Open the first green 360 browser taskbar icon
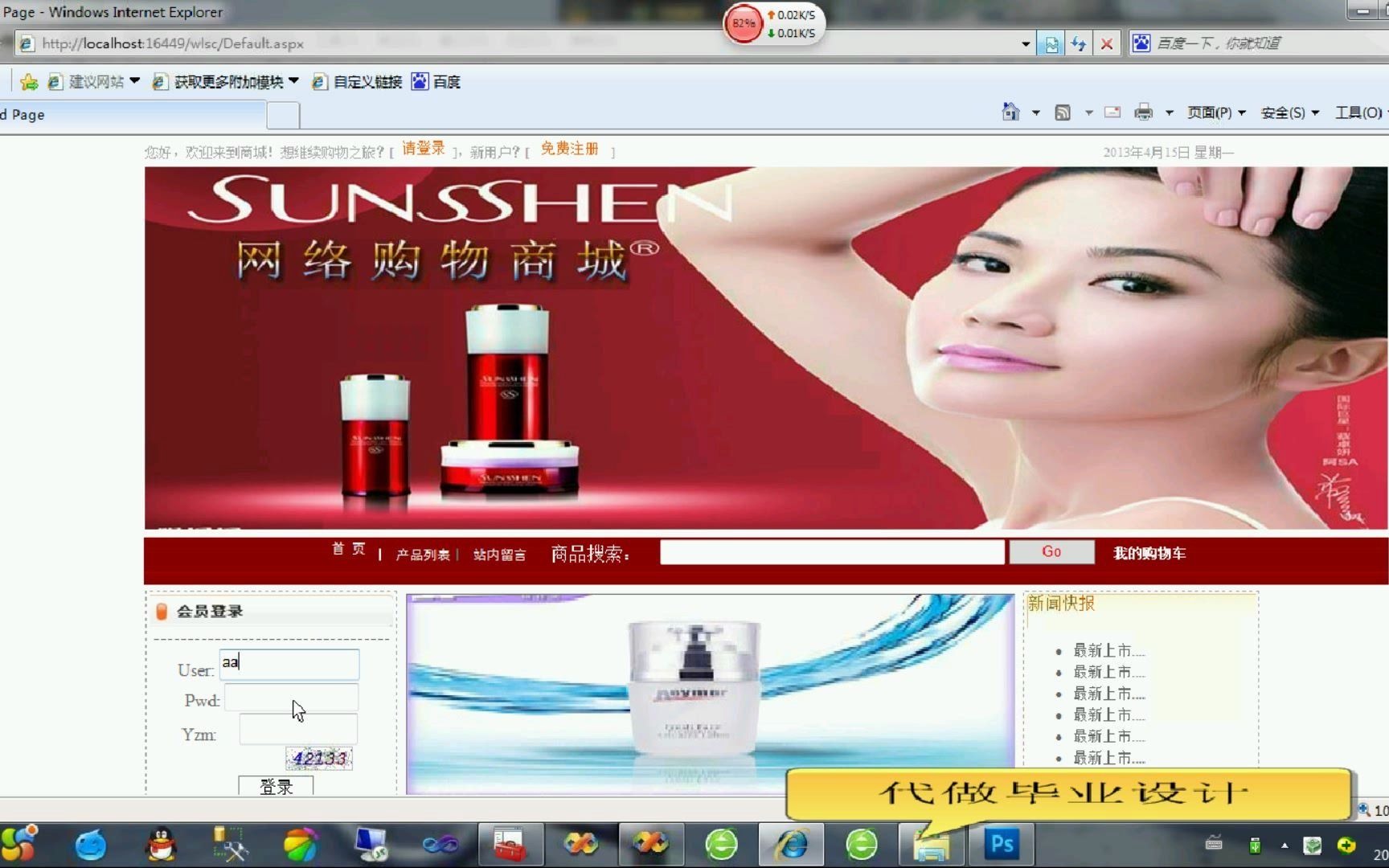Screen dimensions: 1389x868 coord(721,845)
